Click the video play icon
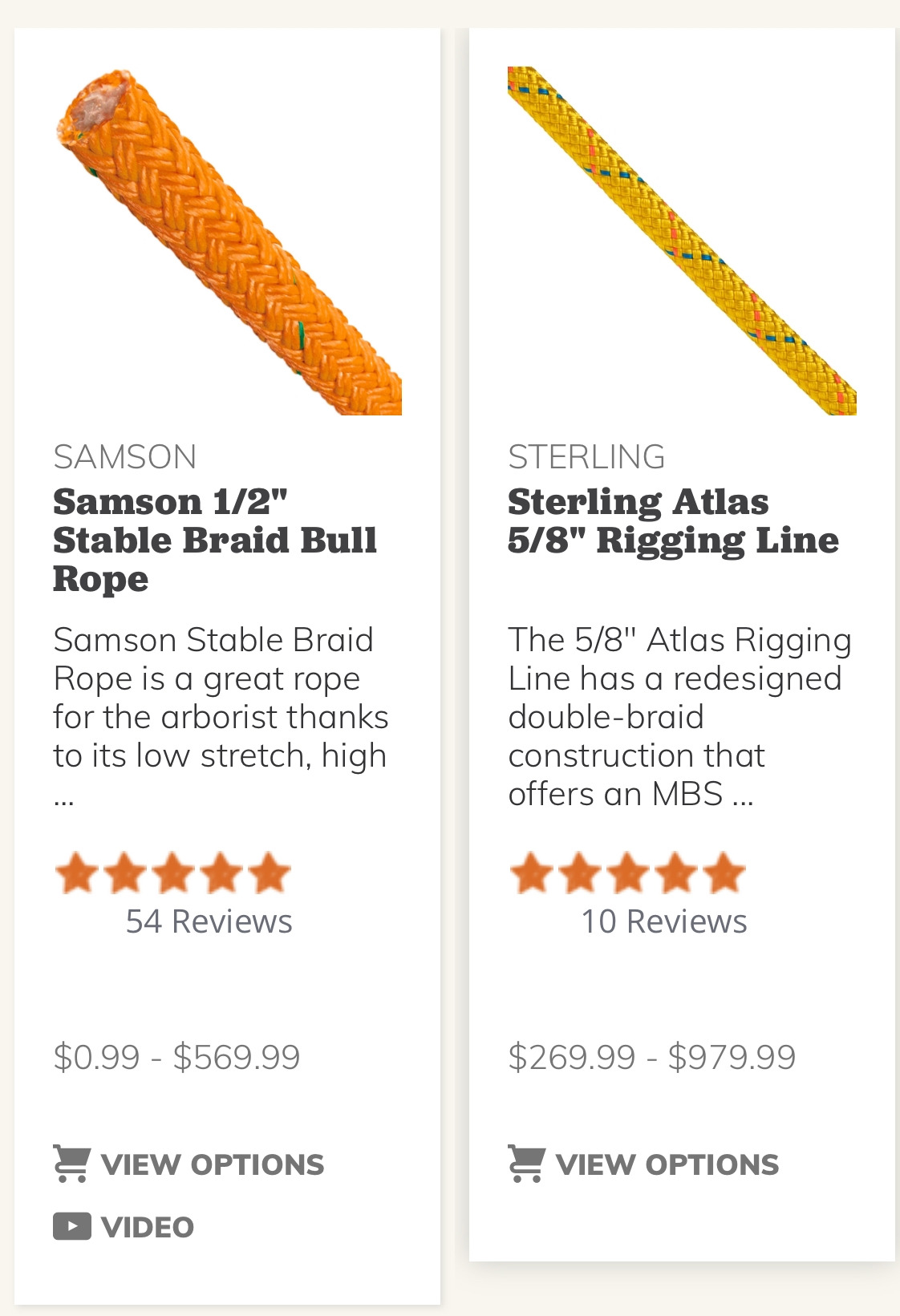The height and width of the screenshot is (1316, 900). click(x=72, y=1226)
